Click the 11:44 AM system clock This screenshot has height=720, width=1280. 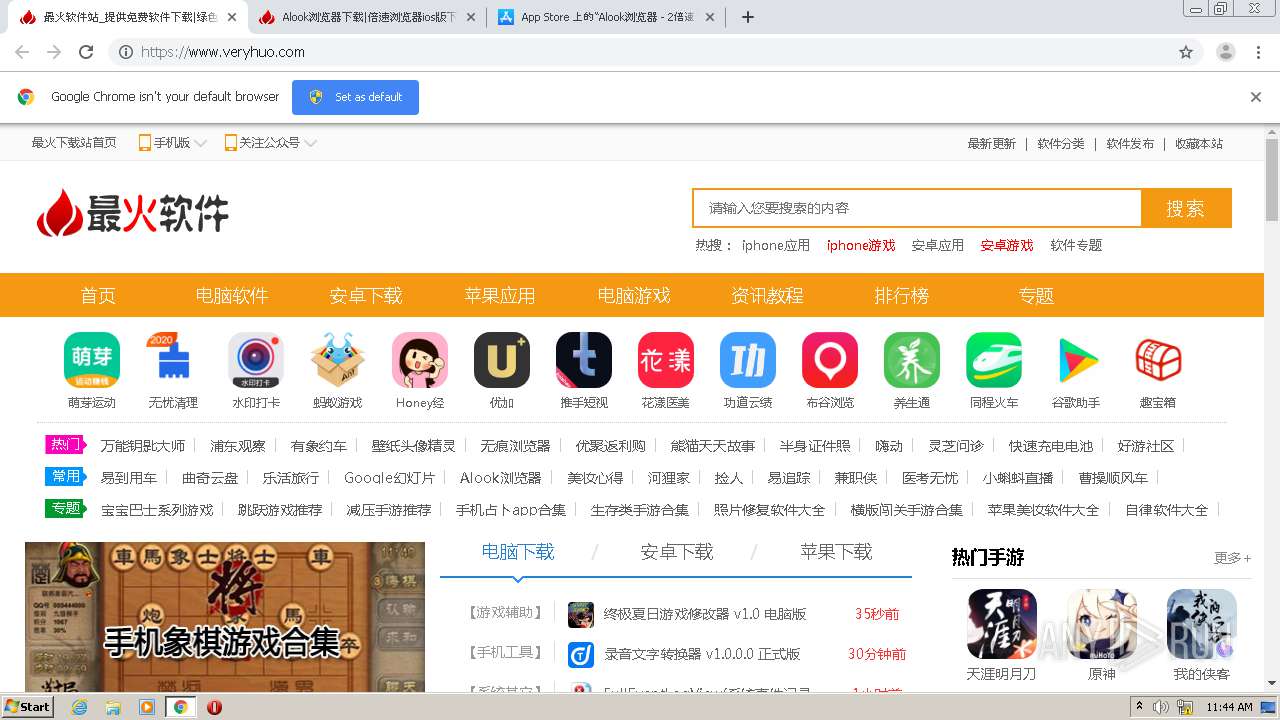(1229, 707)
